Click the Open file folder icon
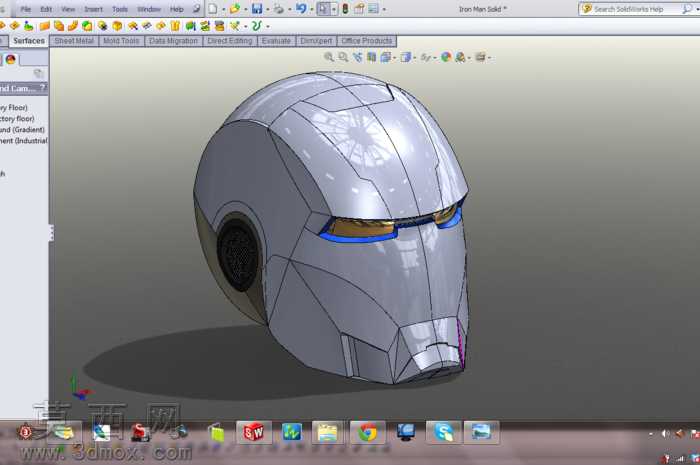This screenshot has height=465, width=700. pos(234,8)
